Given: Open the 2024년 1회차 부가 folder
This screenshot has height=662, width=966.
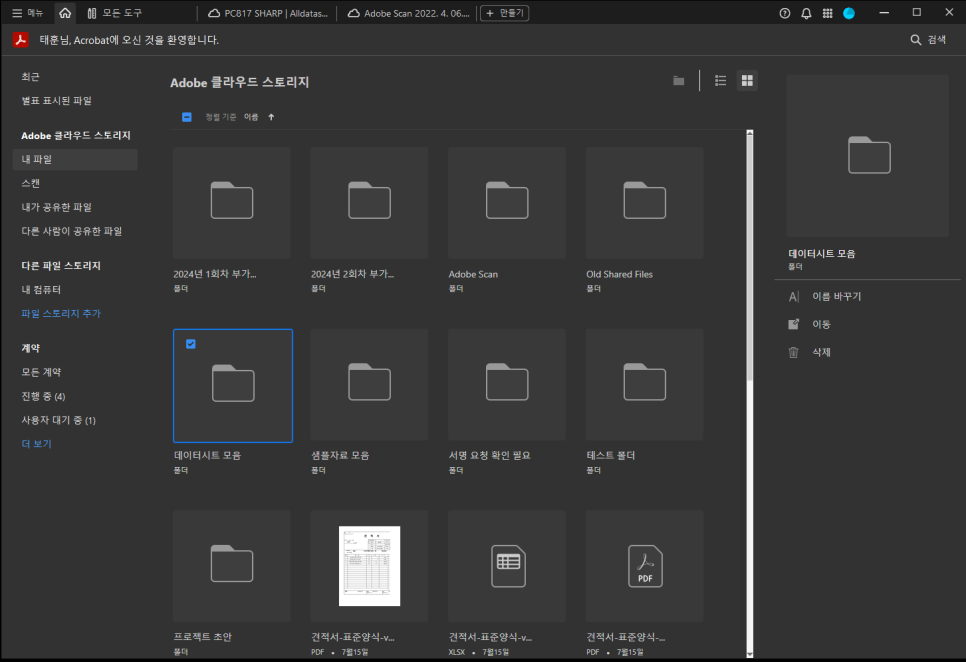Looking at the screenshot, I should point(232,202).
